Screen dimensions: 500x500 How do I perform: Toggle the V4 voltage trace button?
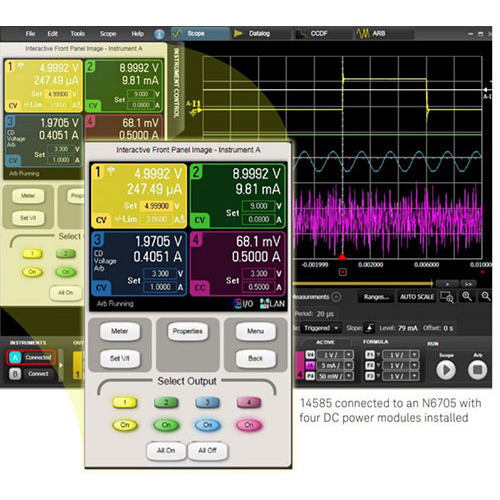(x=310, y=355)
